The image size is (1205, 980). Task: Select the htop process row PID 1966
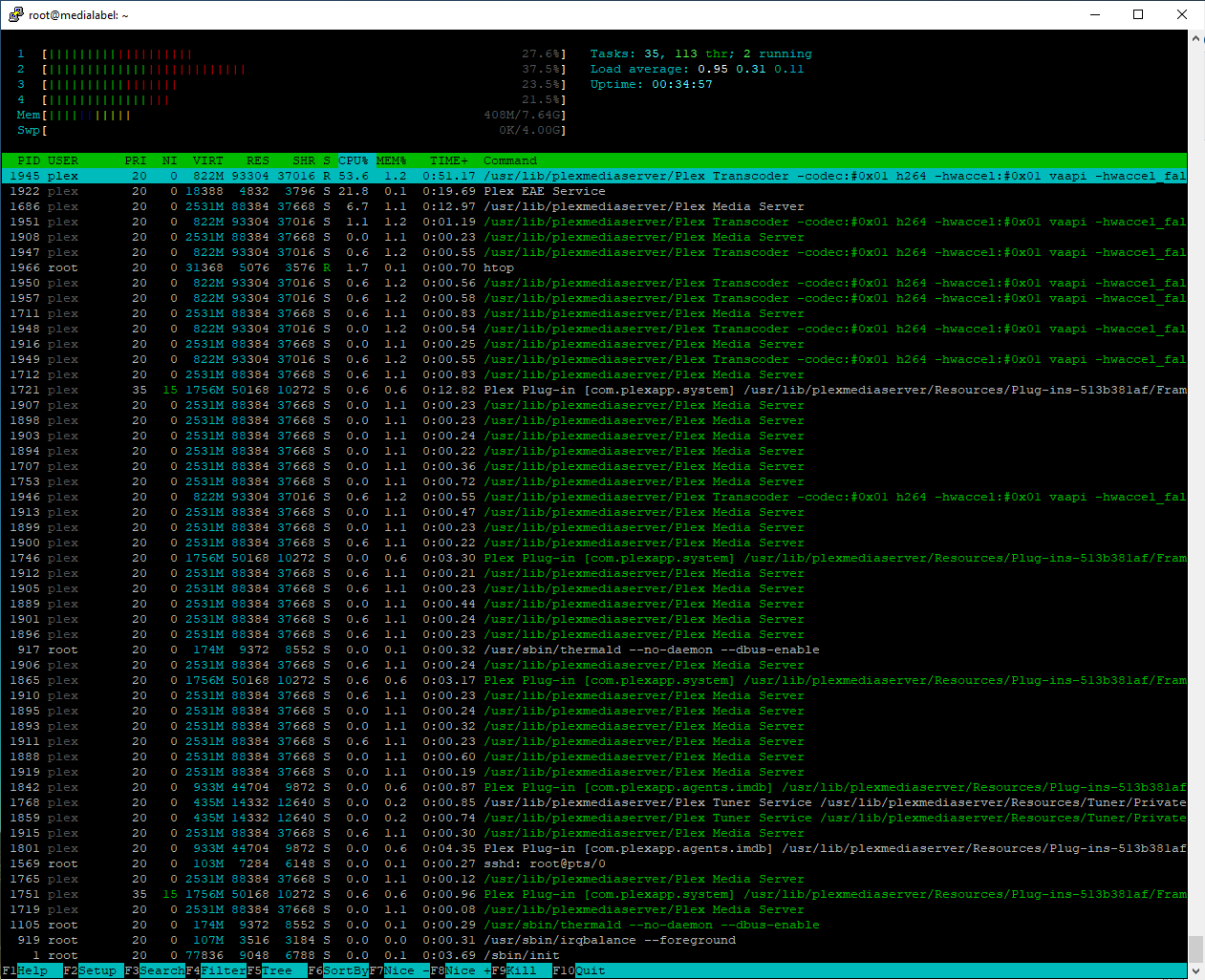[594, 267]
